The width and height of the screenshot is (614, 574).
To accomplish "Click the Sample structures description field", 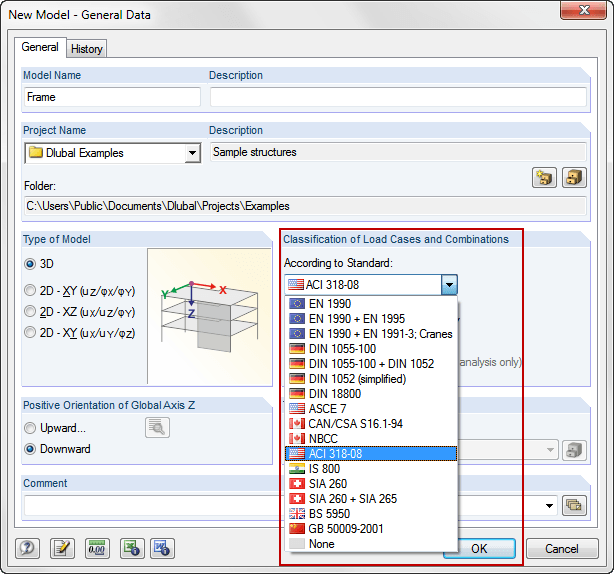I will pos(398,152).
